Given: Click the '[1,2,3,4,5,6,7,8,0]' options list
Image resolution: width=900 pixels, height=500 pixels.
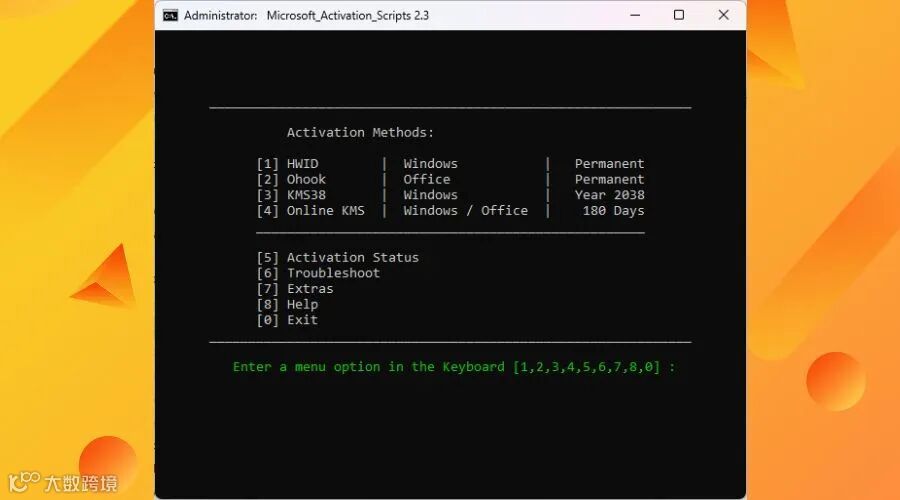Looking at the screenshot, I should (587, 367).
